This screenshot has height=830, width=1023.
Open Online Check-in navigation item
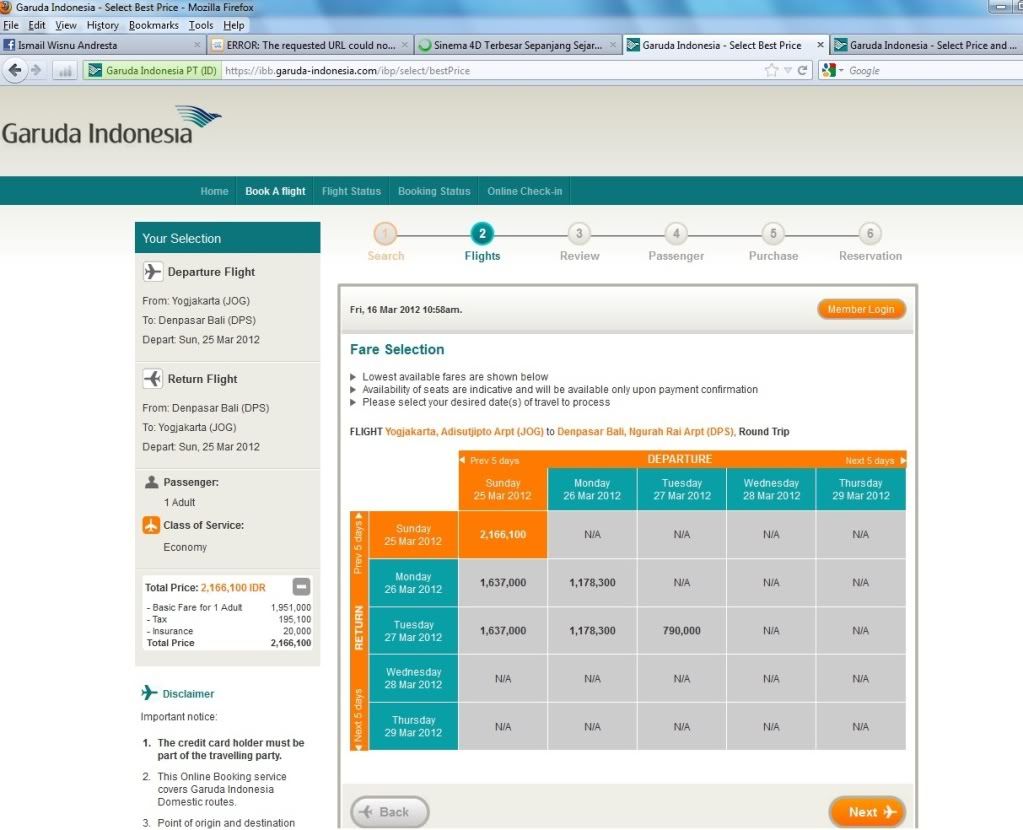(x=525, y=191)
